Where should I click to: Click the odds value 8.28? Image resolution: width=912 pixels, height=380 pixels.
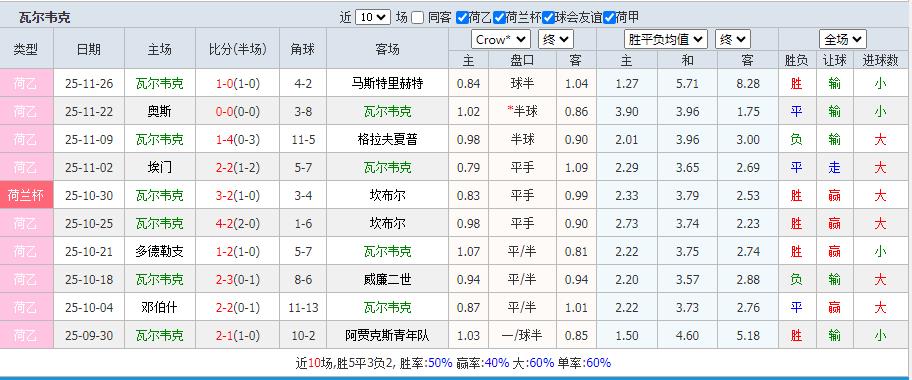[x=748, y=83]
